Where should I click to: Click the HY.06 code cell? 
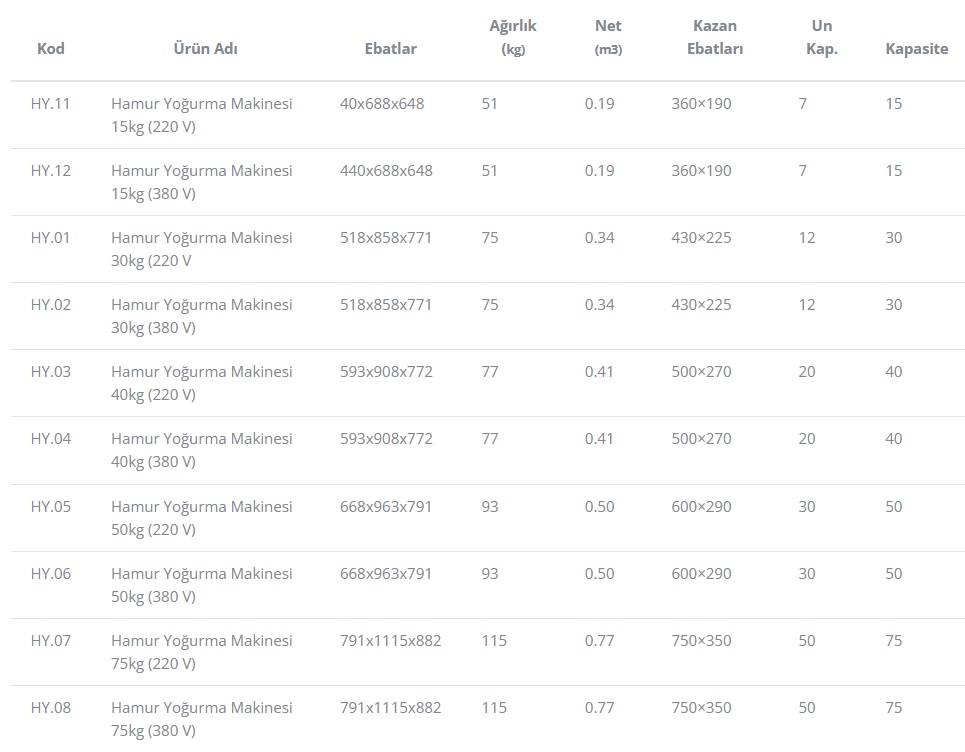pyautogui.click(x=51, y=573)
